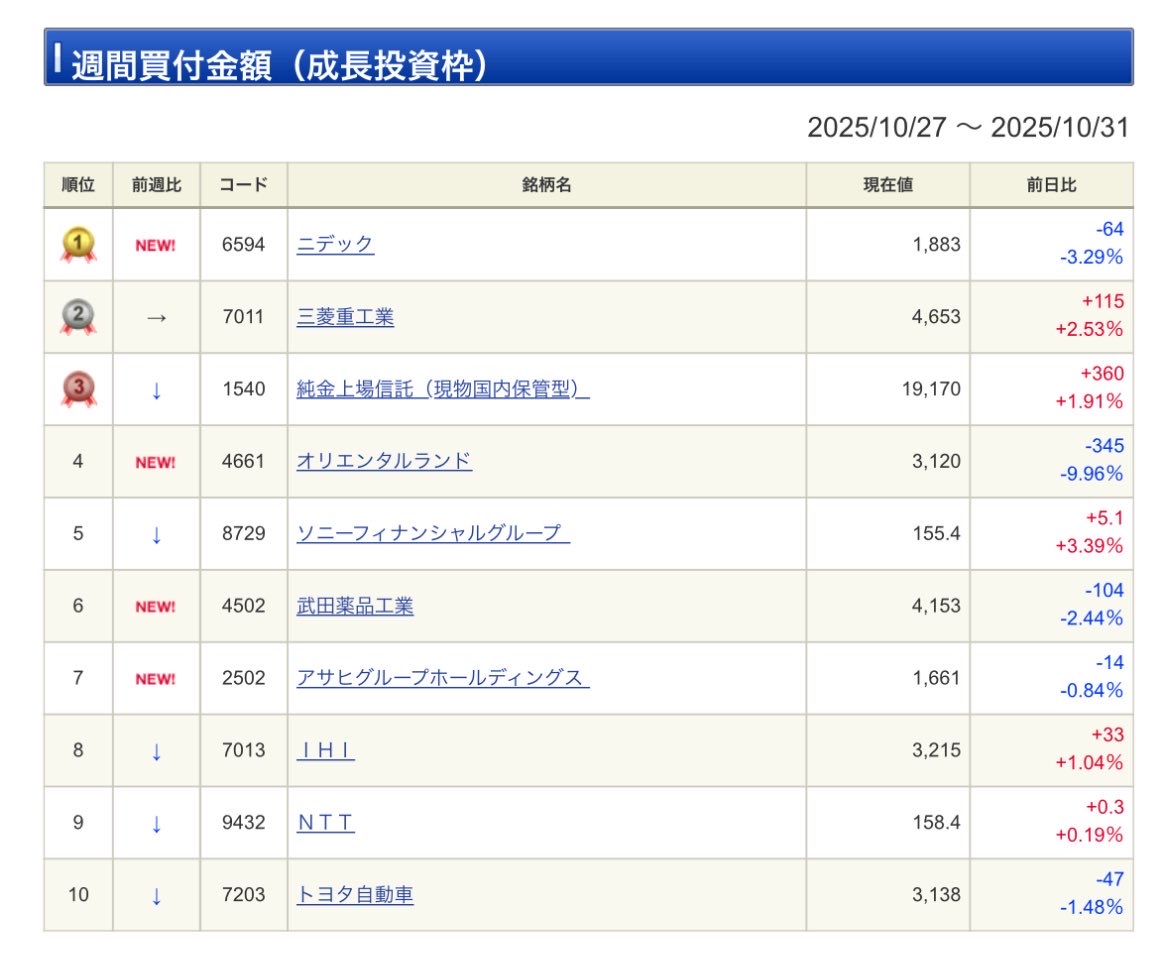Click the 週間買付金額 section heading

[x=280, y=65]
